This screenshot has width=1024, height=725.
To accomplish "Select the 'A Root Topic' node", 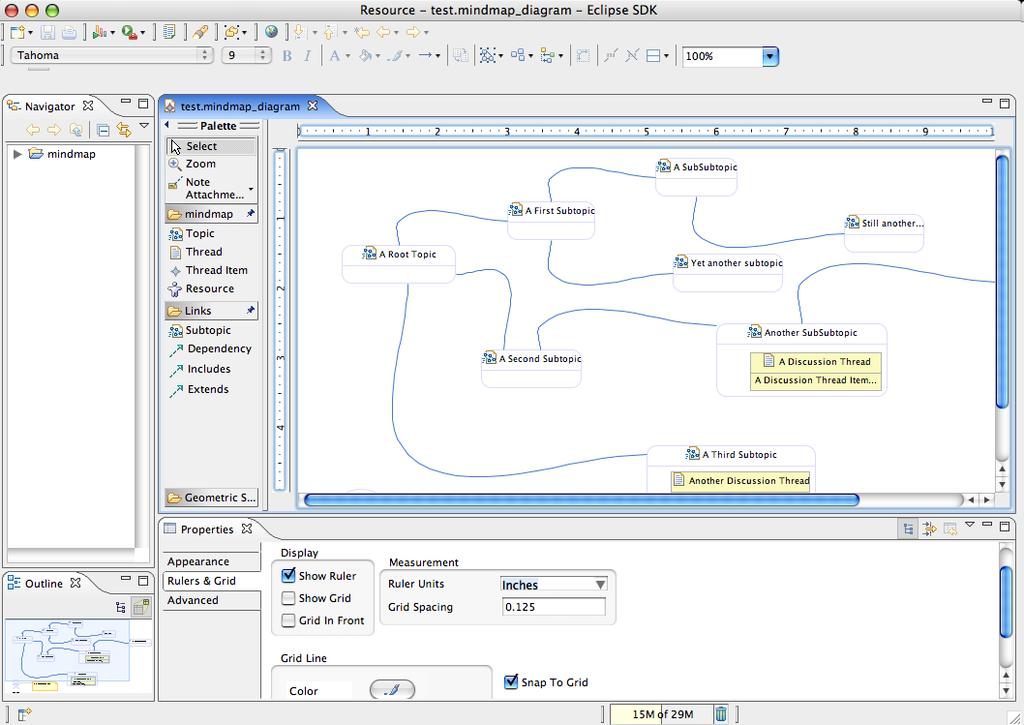I will point(398,264).
